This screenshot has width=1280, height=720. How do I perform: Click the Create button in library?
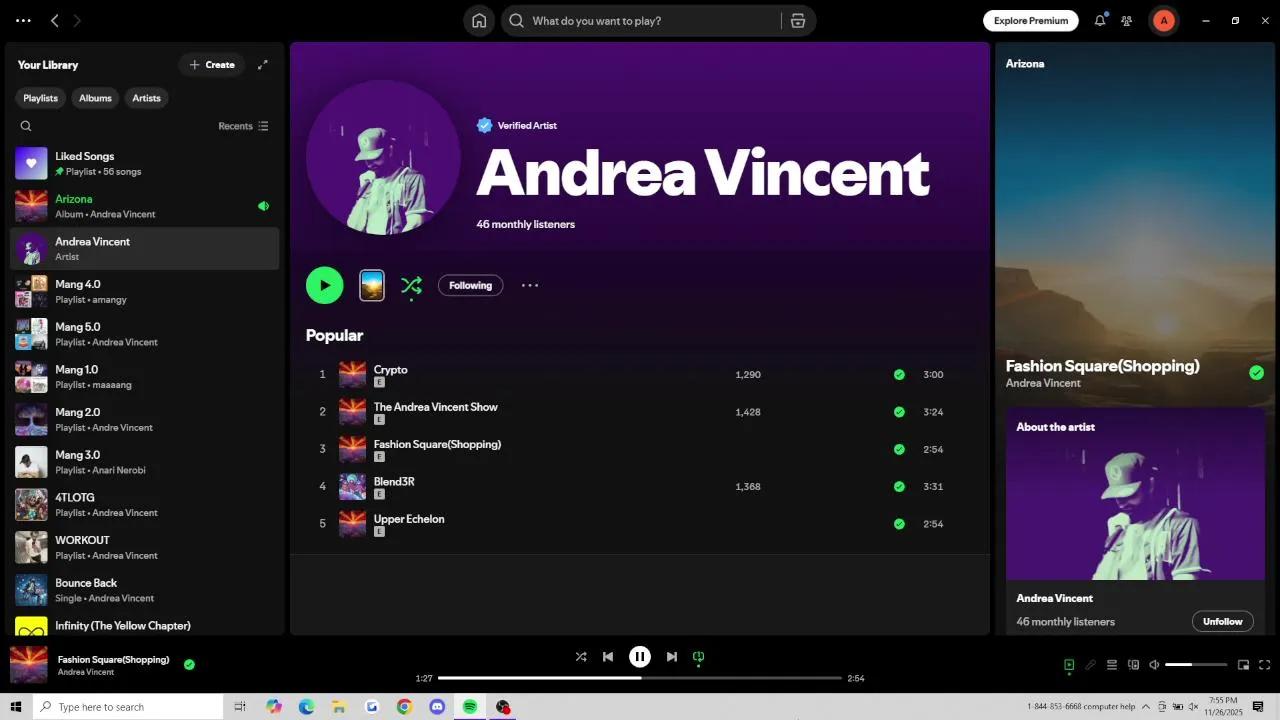211,65
